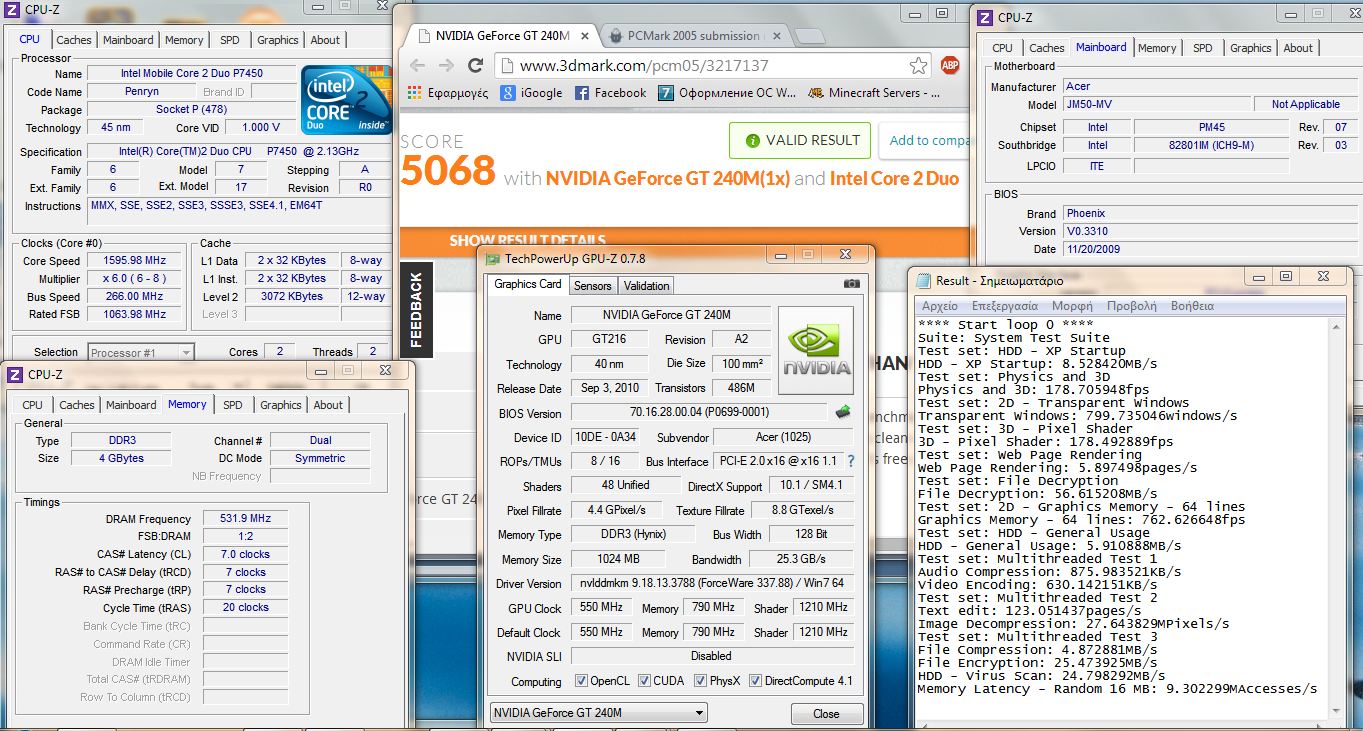Reload the 3dmark page
This screenshot has height=731, width=1363.
coord(476,66)
